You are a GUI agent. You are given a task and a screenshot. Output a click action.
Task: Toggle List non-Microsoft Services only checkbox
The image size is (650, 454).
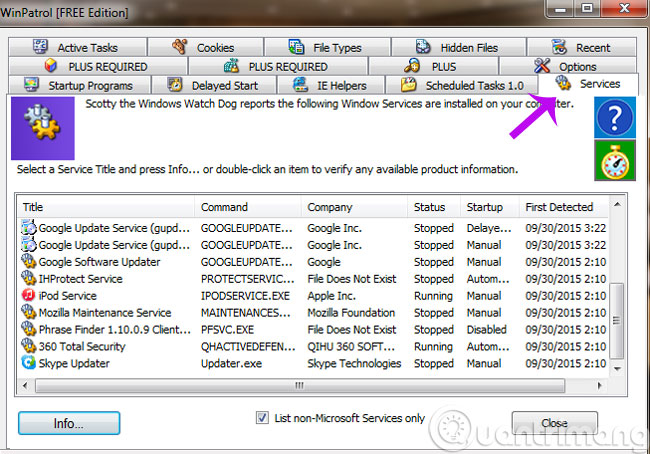262,418
